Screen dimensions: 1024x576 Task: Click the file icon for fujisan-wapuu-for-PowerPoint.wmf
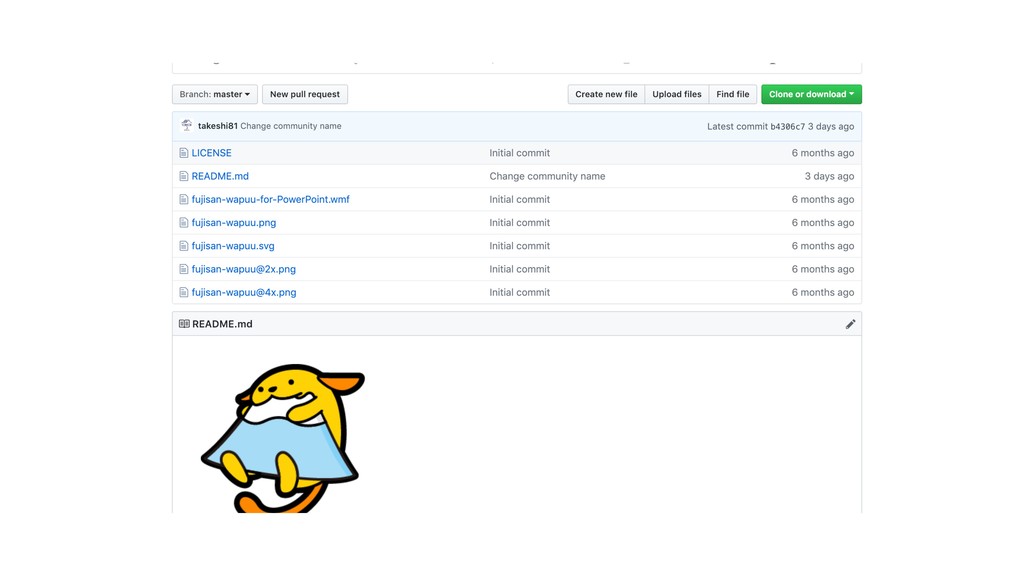(184, 199)
